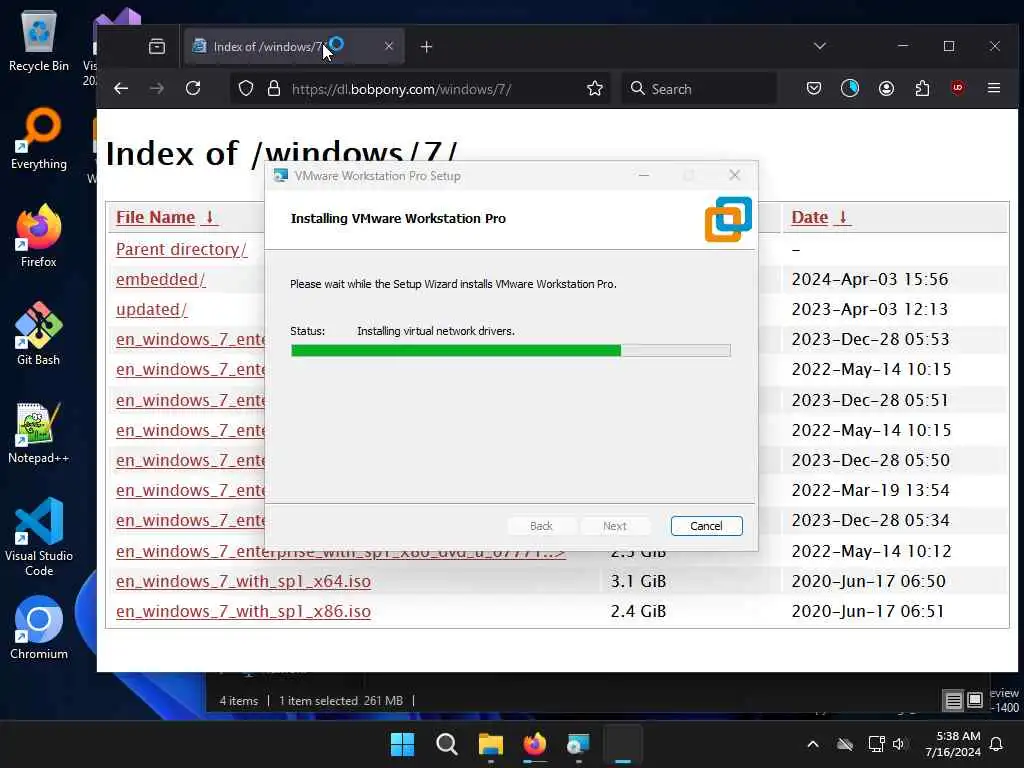
Task: Click the 3.1 GiB size cell
Action: click(638, 581)
